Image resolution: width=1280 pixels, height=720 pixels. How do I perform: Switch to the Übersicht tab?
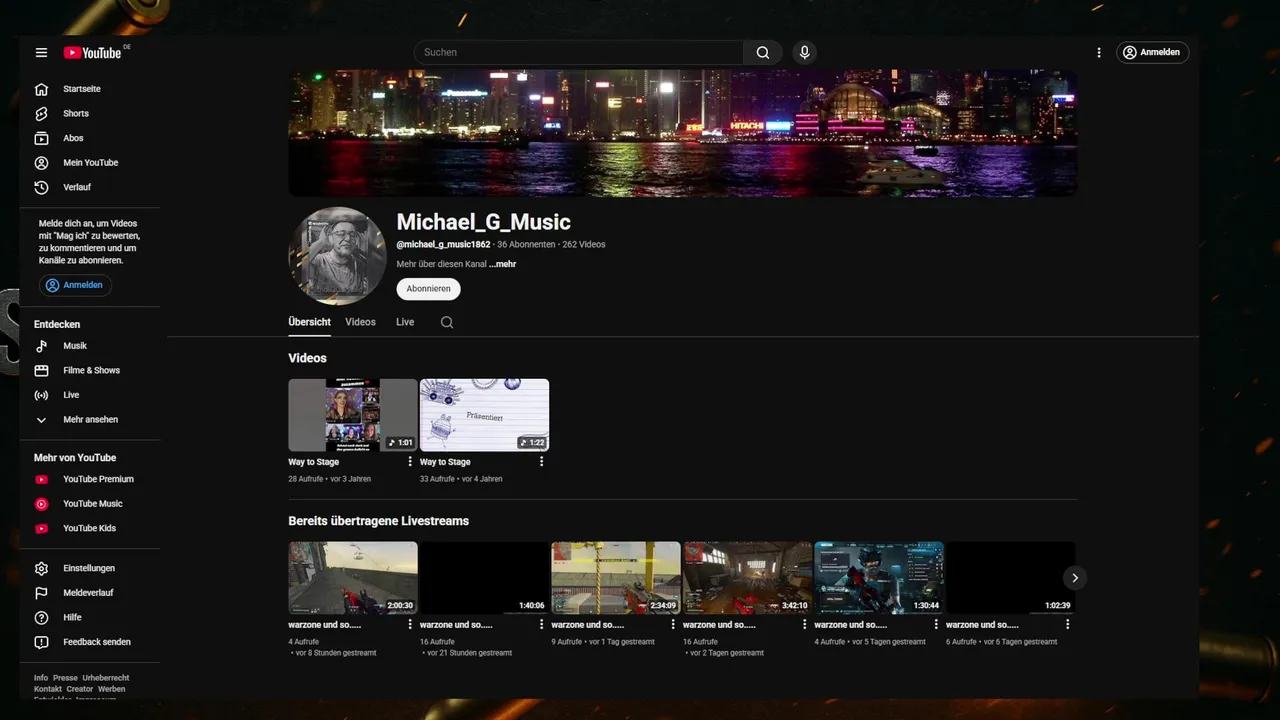[x=309, y=322]
